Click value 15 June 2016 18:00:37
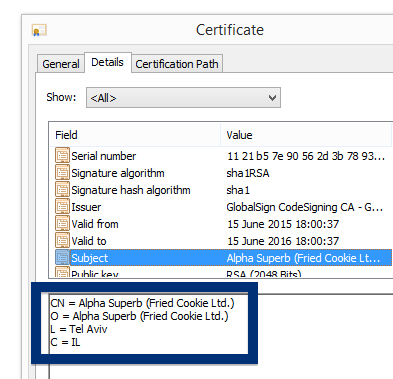This screenshot has height=379, width=393. pyautogui.click(x=283, y=241)
